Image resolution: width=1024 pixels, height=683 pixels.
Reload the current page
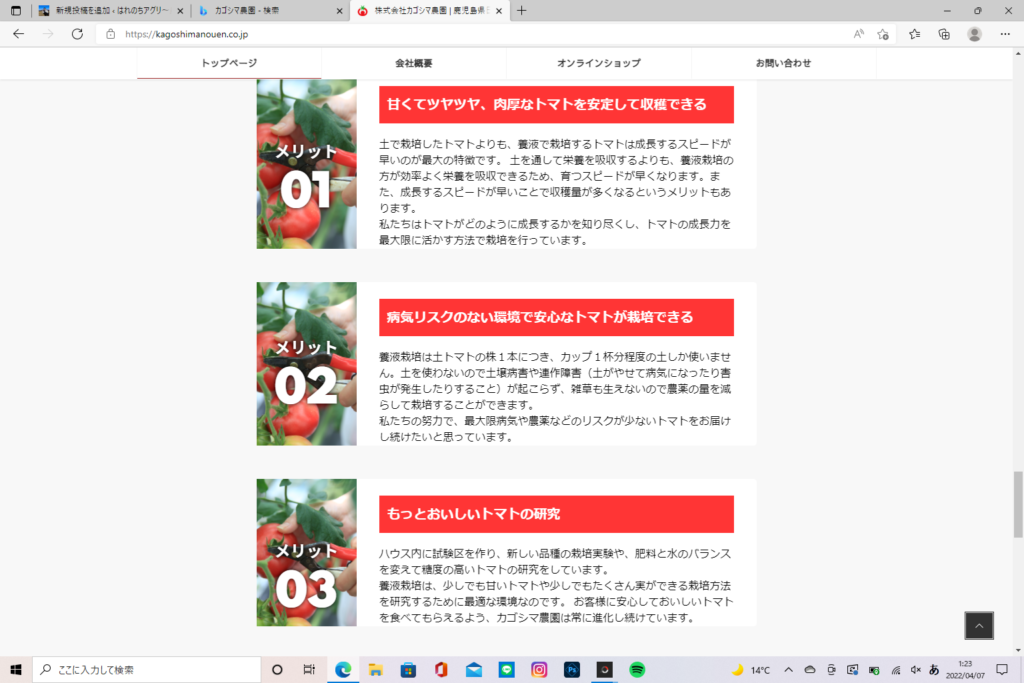coord(77,34)
